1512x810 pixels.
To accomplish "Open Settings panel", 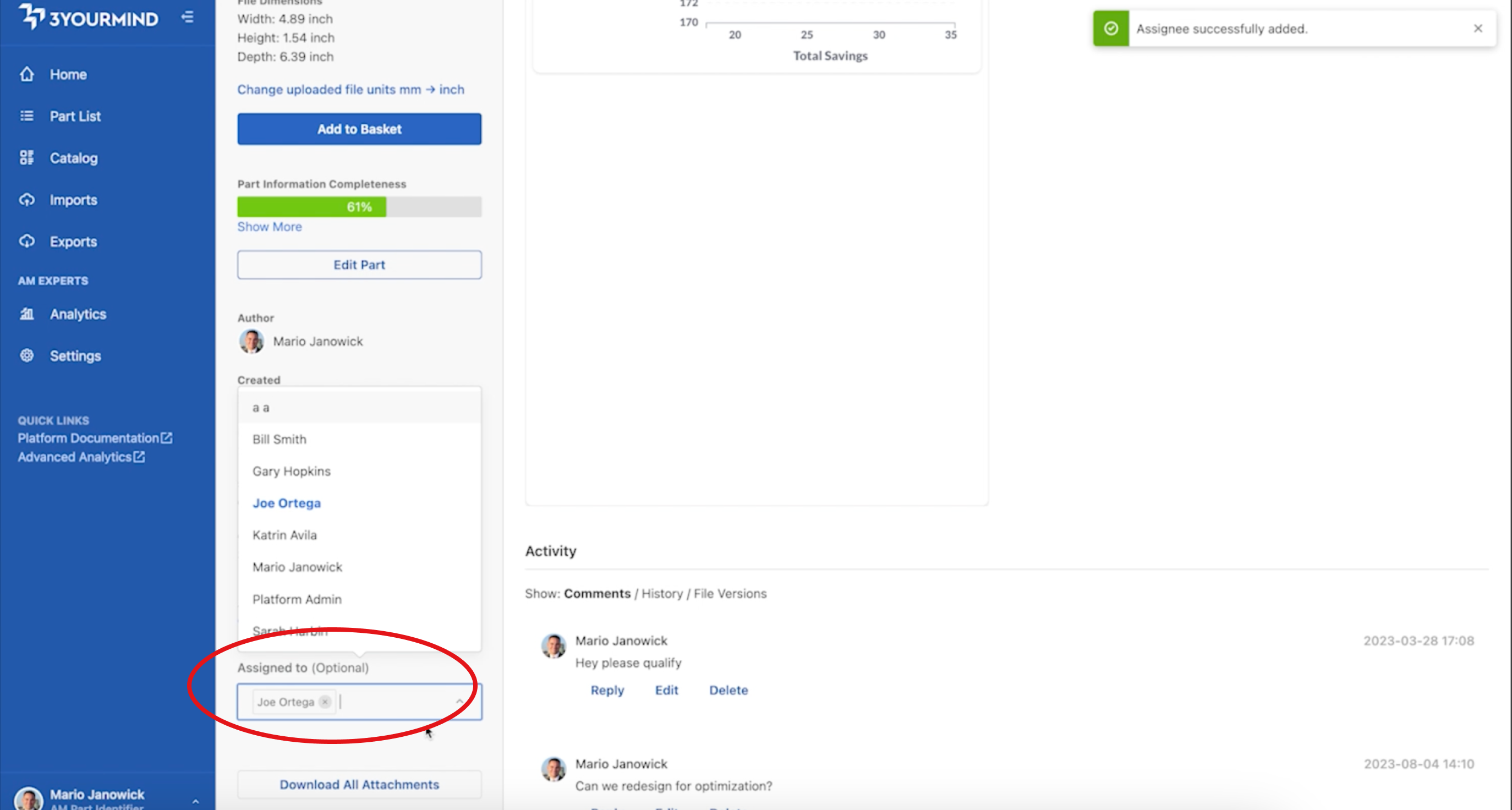I will 76,355.
